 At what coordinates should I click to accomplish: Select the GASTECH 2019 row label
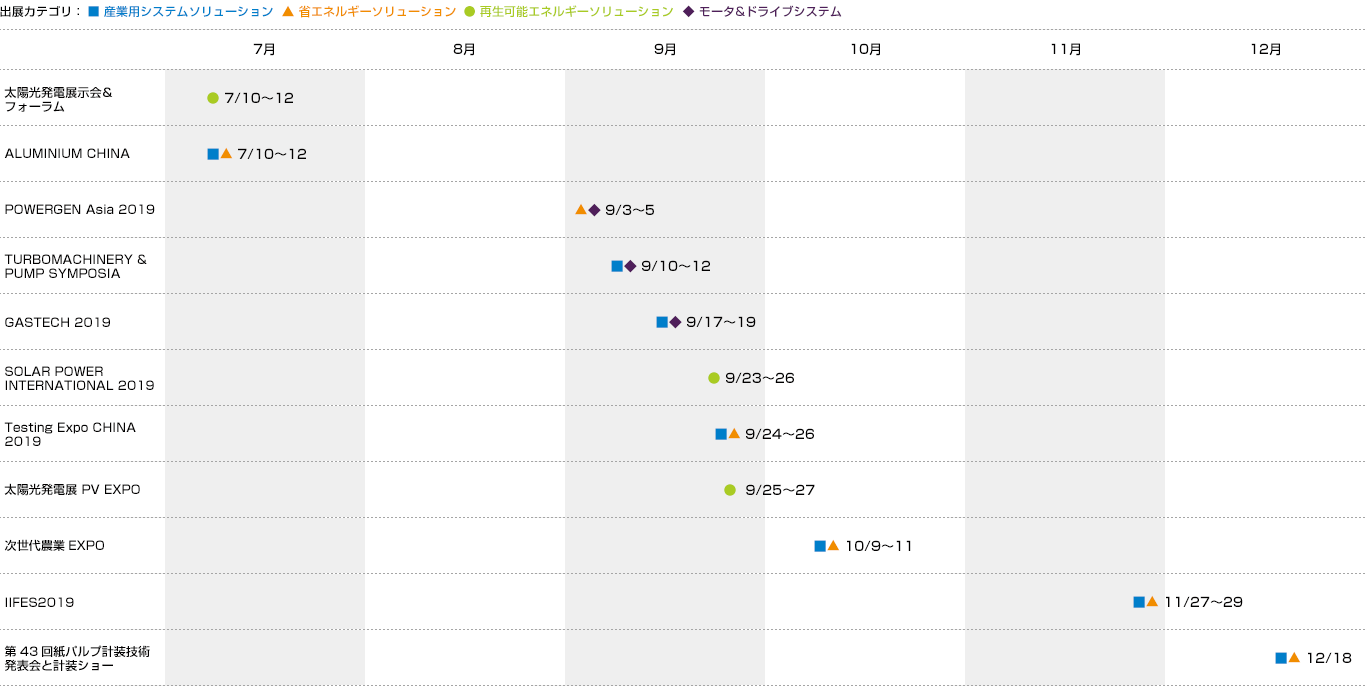click(x=58, y=322)
